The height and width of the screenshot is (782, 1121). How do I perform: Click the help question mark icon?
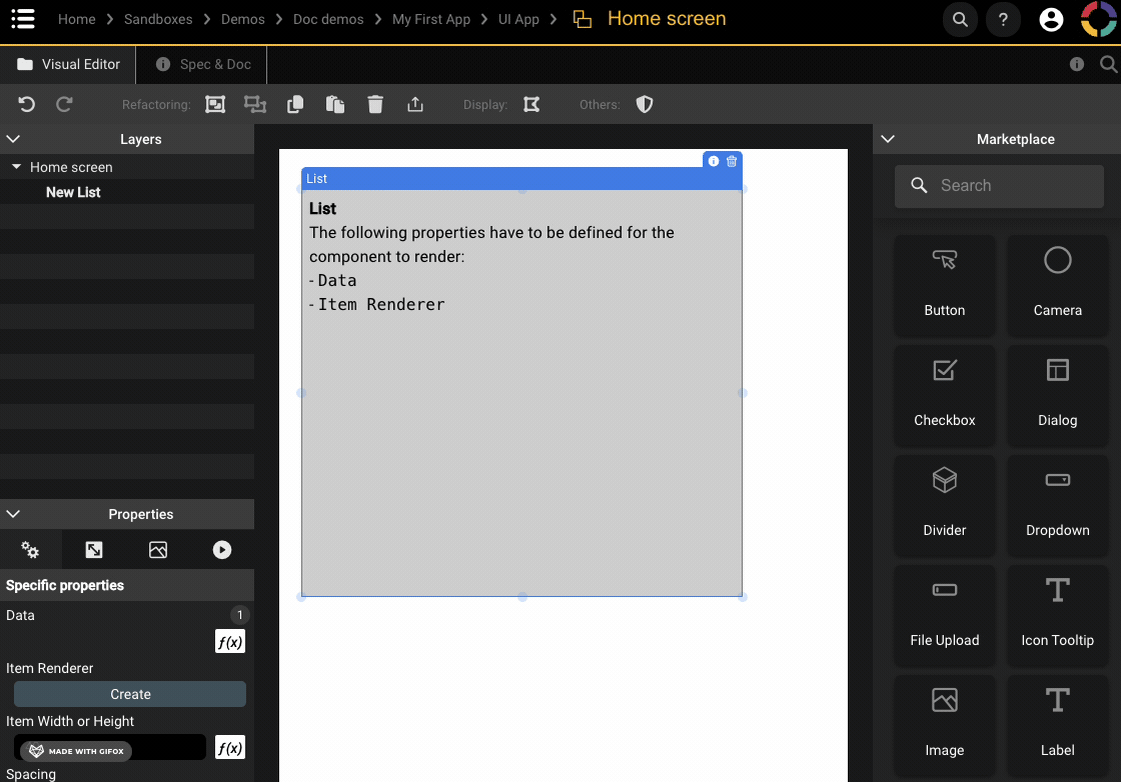[1003, 19]
